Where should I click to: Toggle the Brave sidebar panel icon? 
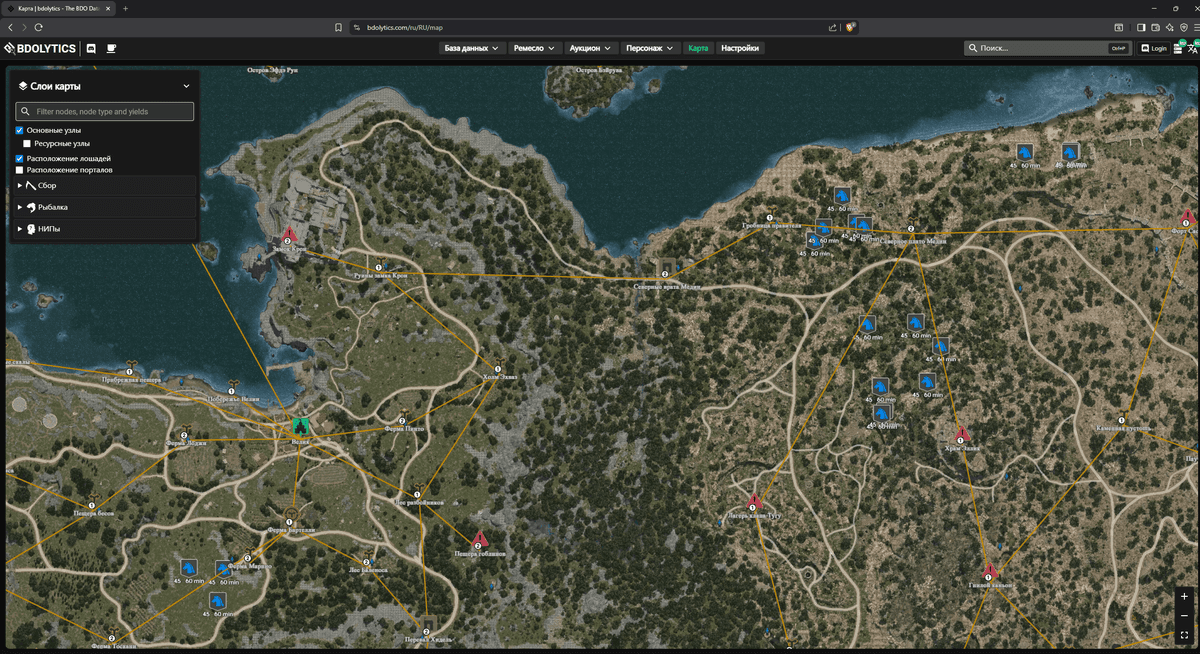1141,27
